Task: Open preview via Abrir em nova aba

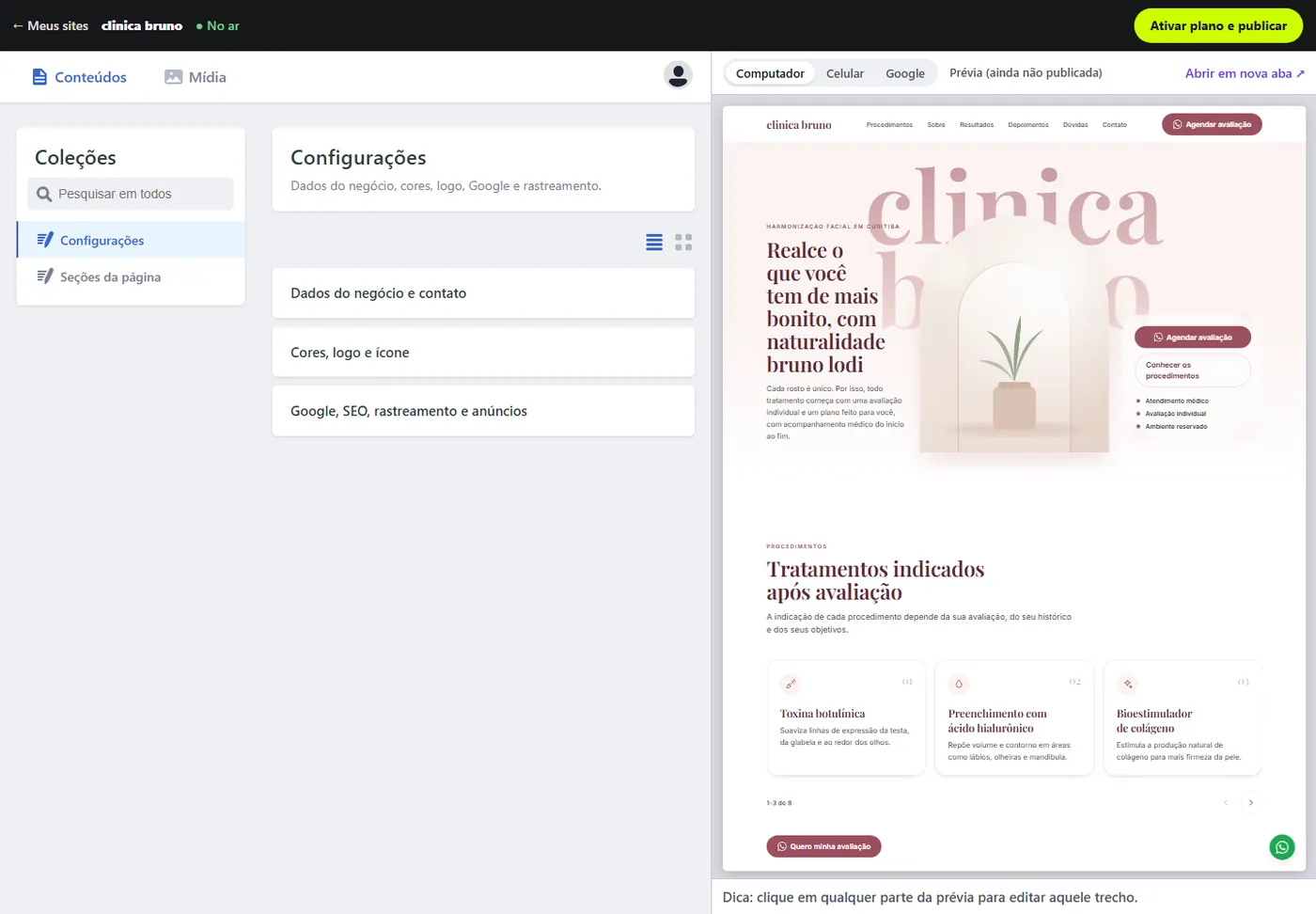Action: [1245, 73]
